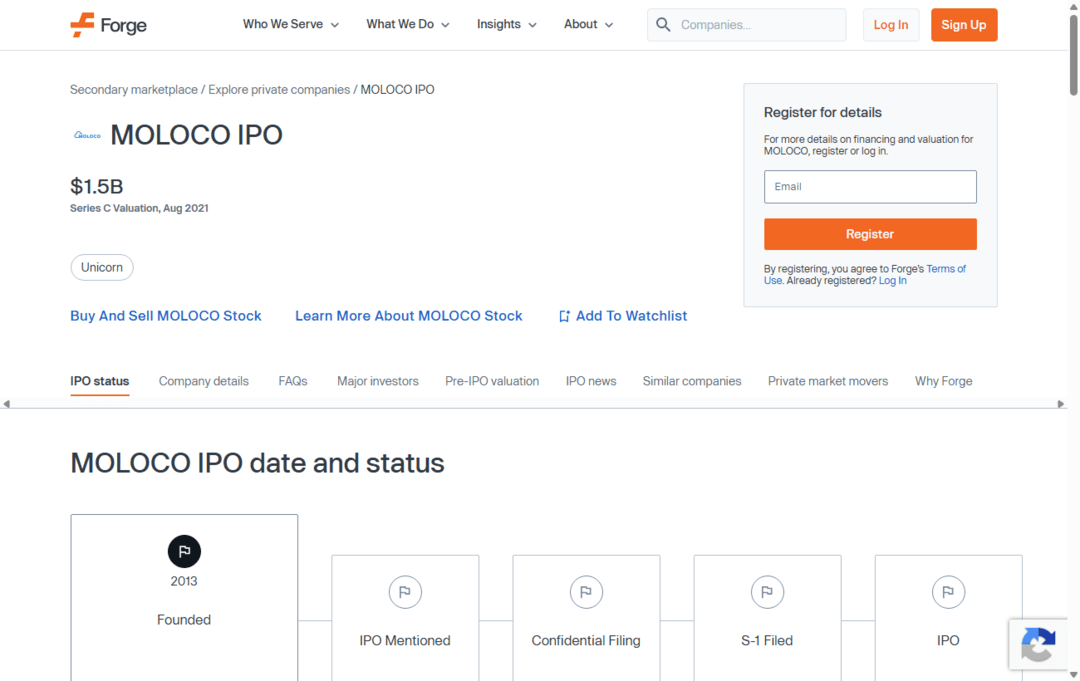1080x681 pixels.
Task: Click the Unicorn tag
Action: click(x=102, y=267)
